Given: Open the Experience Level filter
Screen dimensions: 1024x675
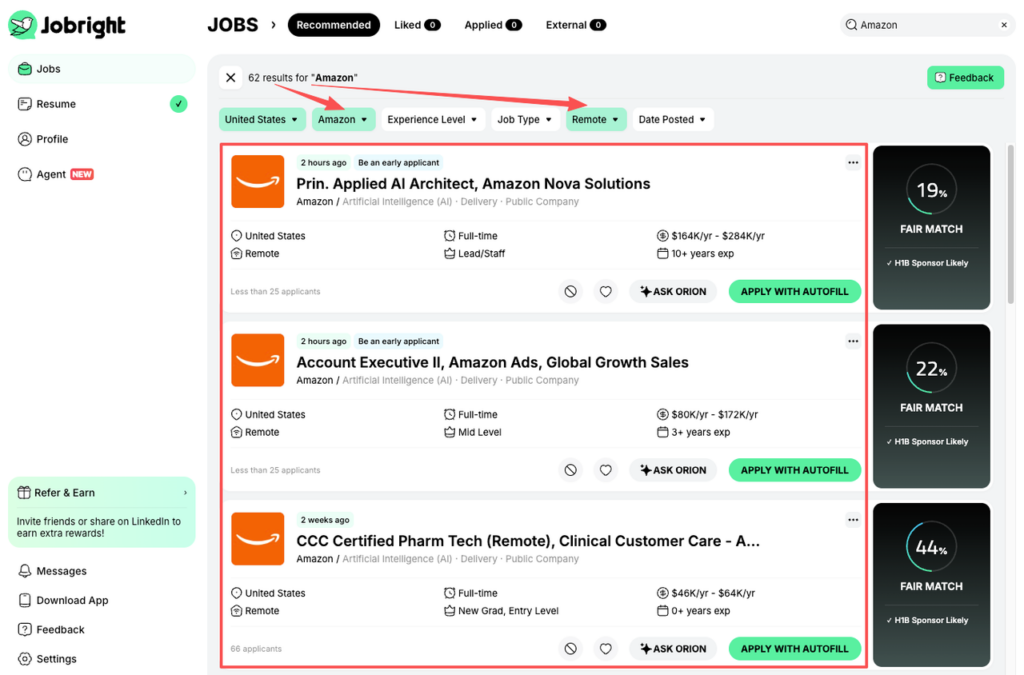Looking at the screenshot, I should click(x=432, y=119).
